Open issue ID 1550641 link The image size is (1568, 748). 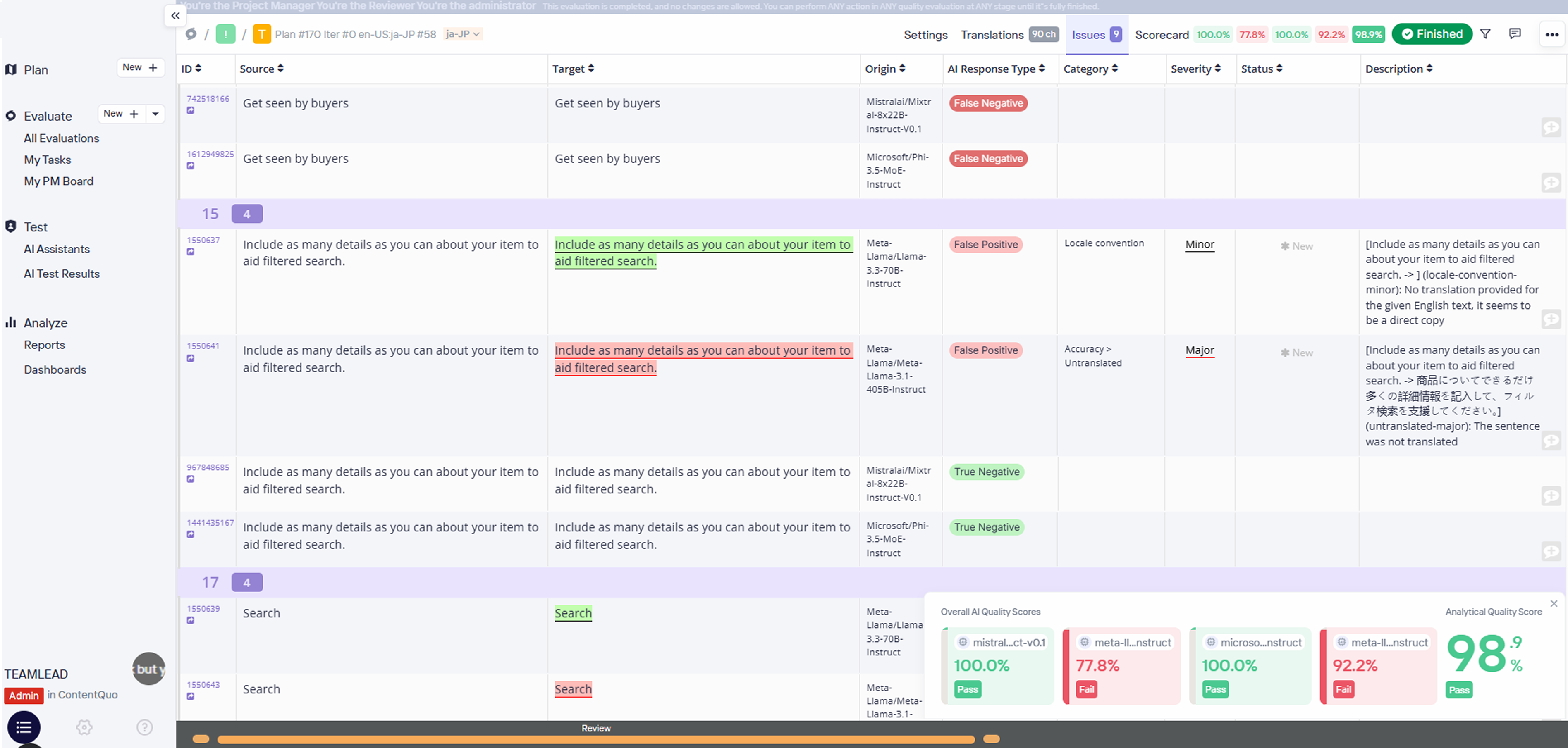pos(203,345)
